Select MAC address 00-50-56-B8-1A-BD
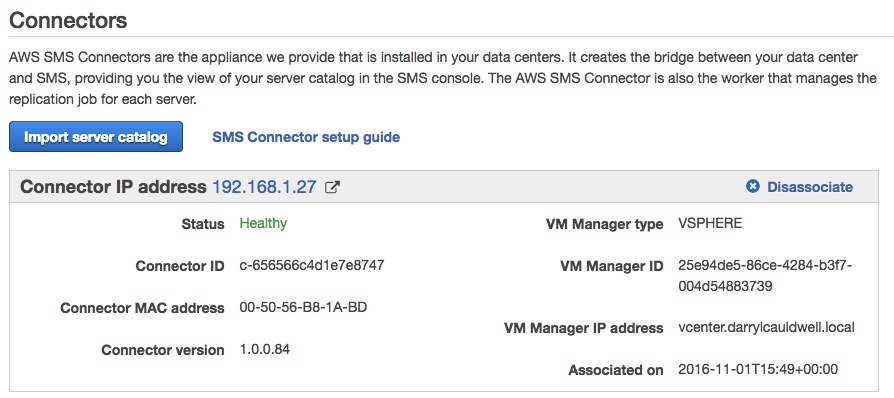Screen dimensions: 894x398 pyautogui.click(x=303, y=308)
